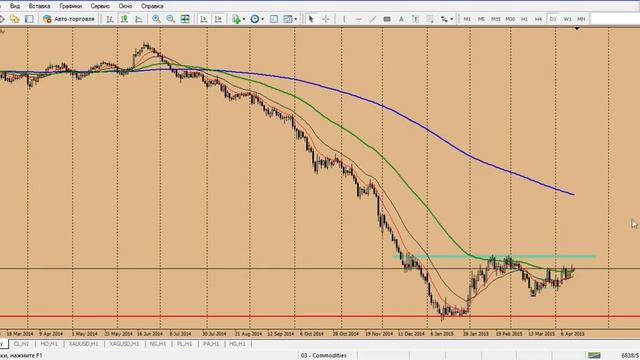
Task: Expand the arrows dropdown arrow
Action: tap(452, 19)
